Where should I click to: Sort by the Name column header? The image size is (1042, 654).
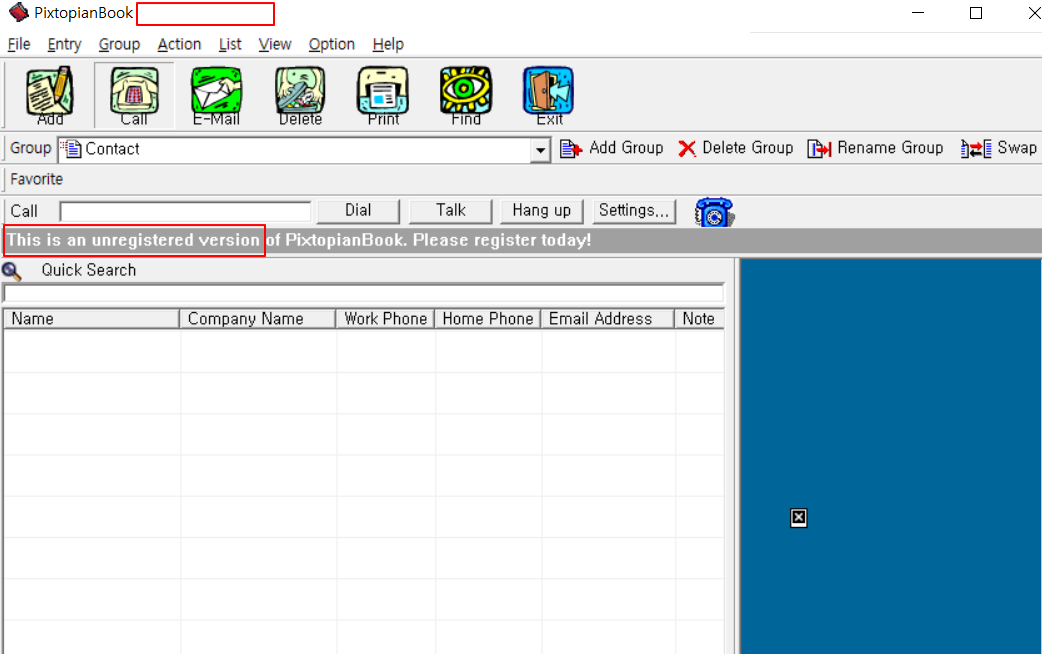coord(92,319)
